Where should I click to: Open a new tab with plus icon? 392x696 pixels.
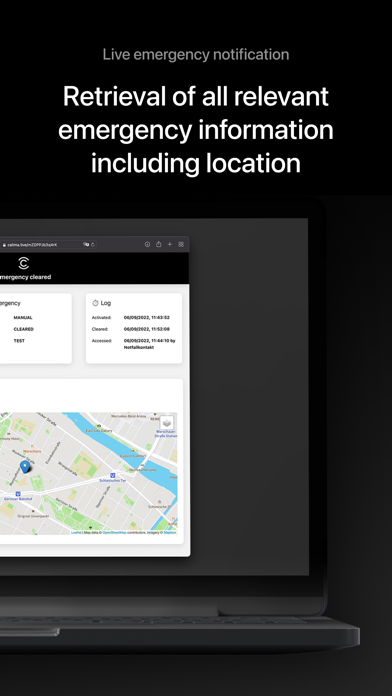pyautogui.click(x=170, y=244)
